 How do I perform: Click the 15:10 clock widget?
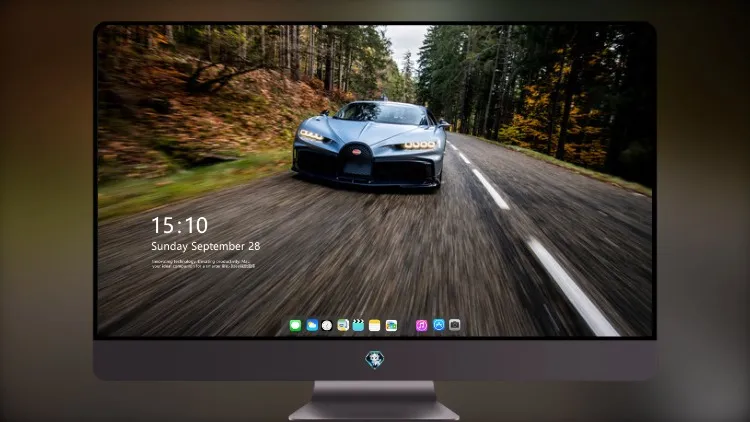click(179, 225)
